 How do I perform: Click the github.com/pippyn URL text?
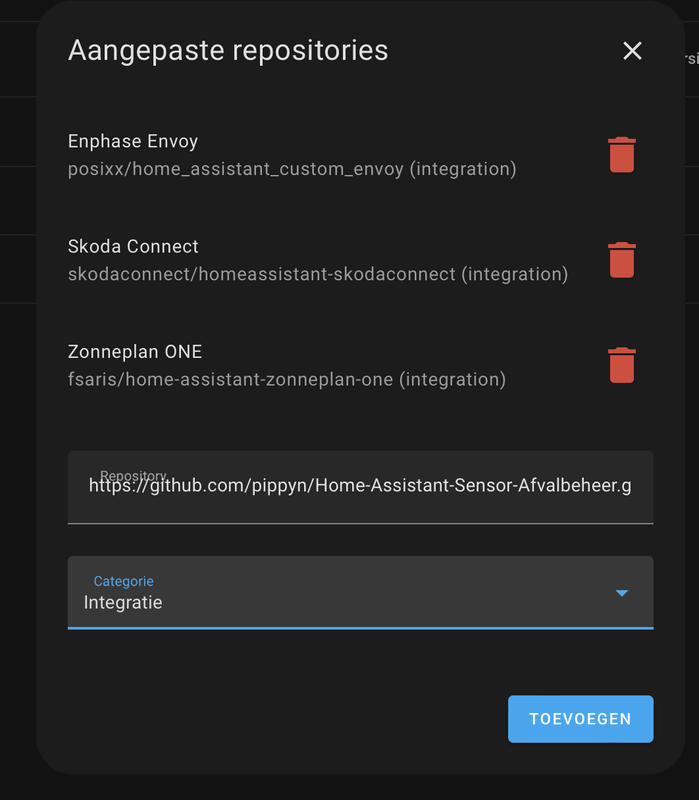tap(360, 486)
